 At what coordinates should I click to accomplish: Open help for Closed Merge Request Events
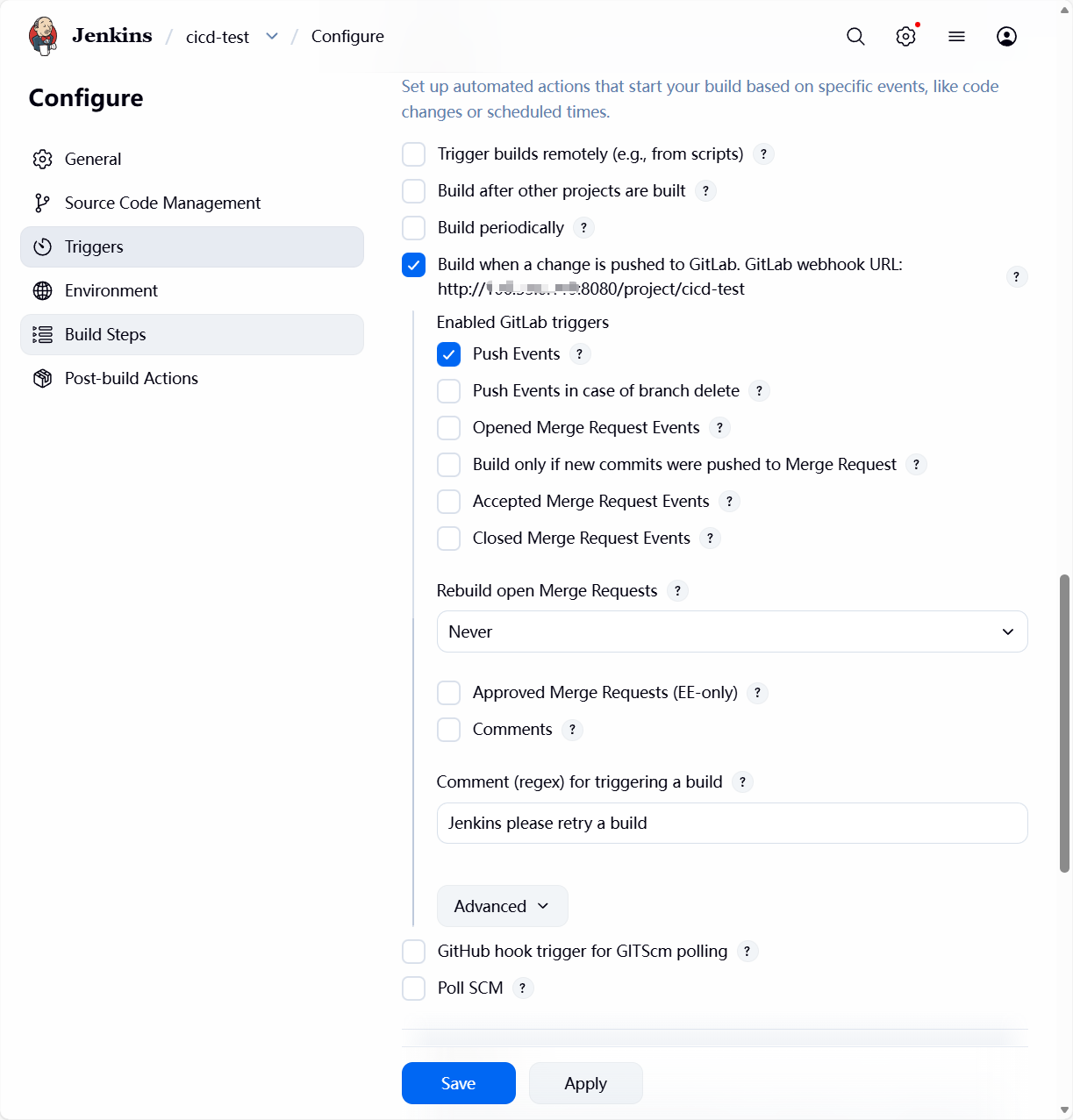tap(710, 539)
